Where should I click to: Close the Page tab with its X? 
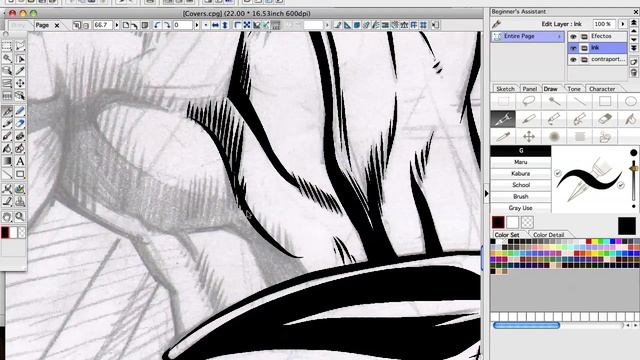coord(57,25)
